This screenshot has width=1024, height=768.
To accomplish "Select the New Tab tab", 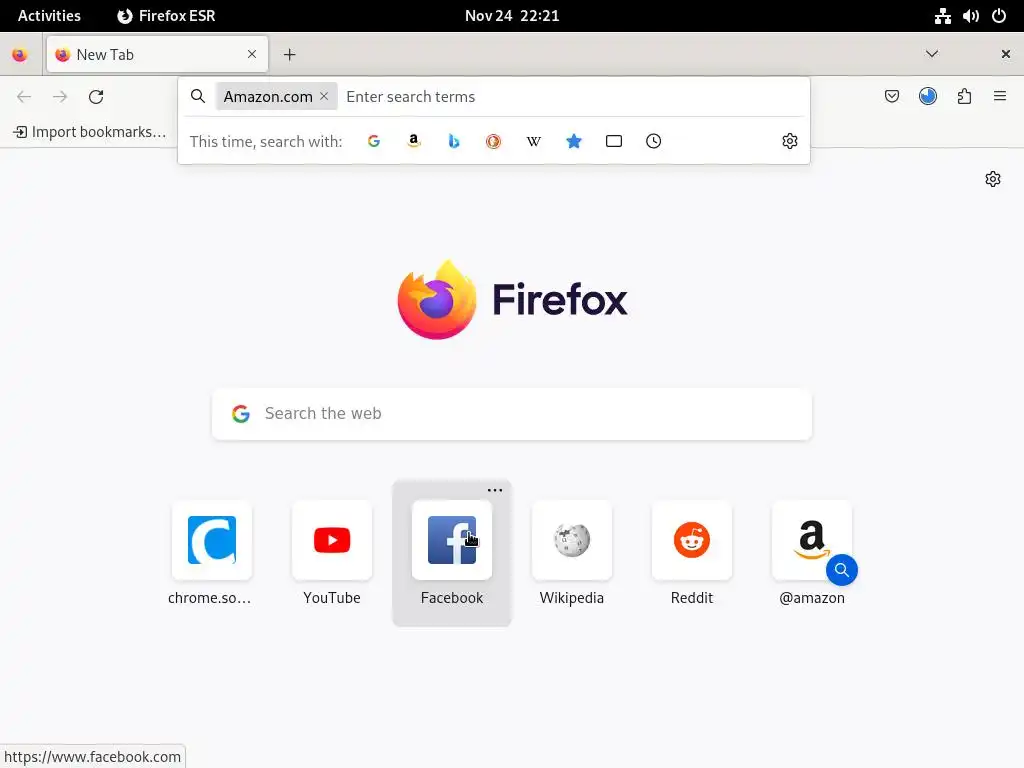I will (x=157, y=54).
